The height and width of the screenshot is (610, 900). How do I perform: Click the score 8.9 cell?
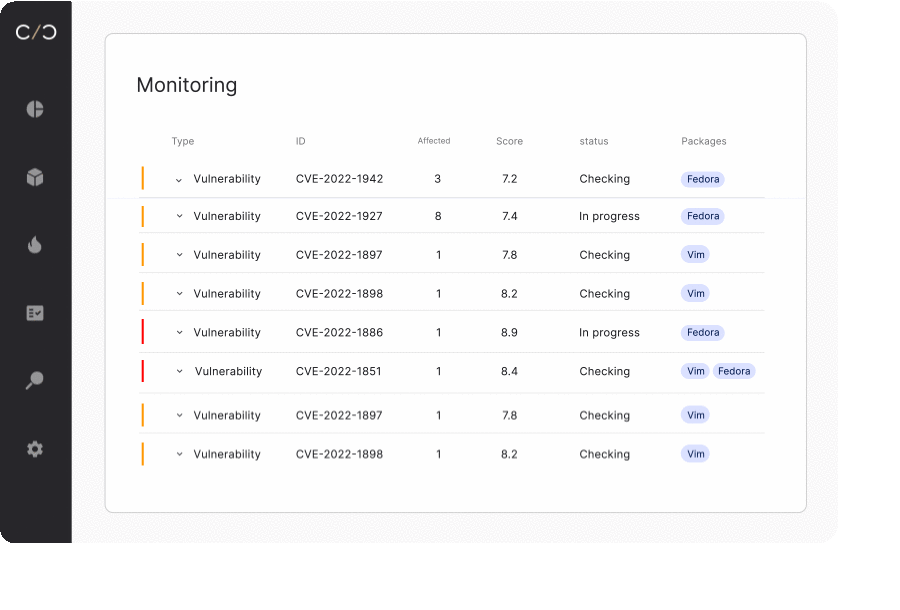509,332
